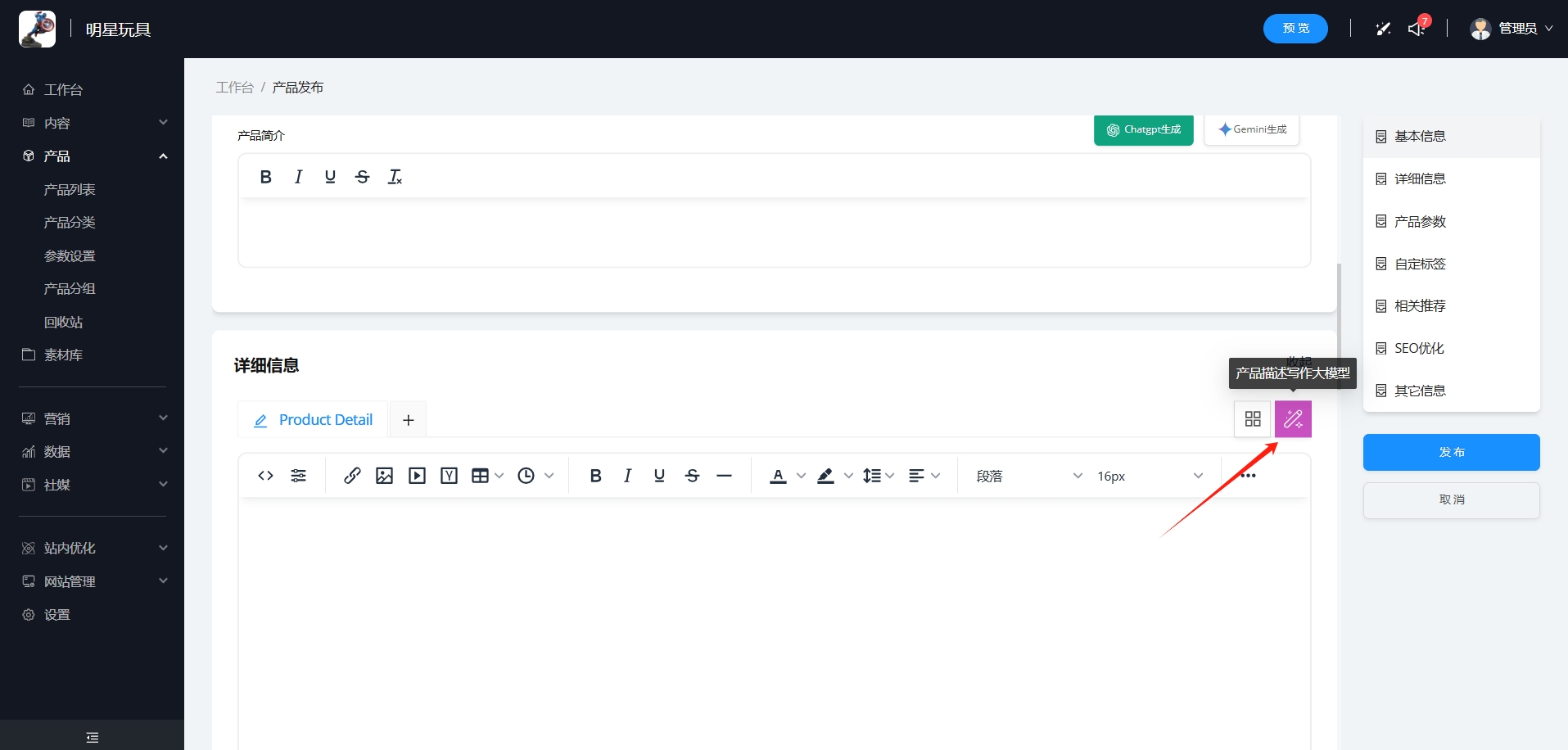Click the Chatgpt生成 button
This screenshot has height=750, width=1568.
click(x=1143, y=129)
